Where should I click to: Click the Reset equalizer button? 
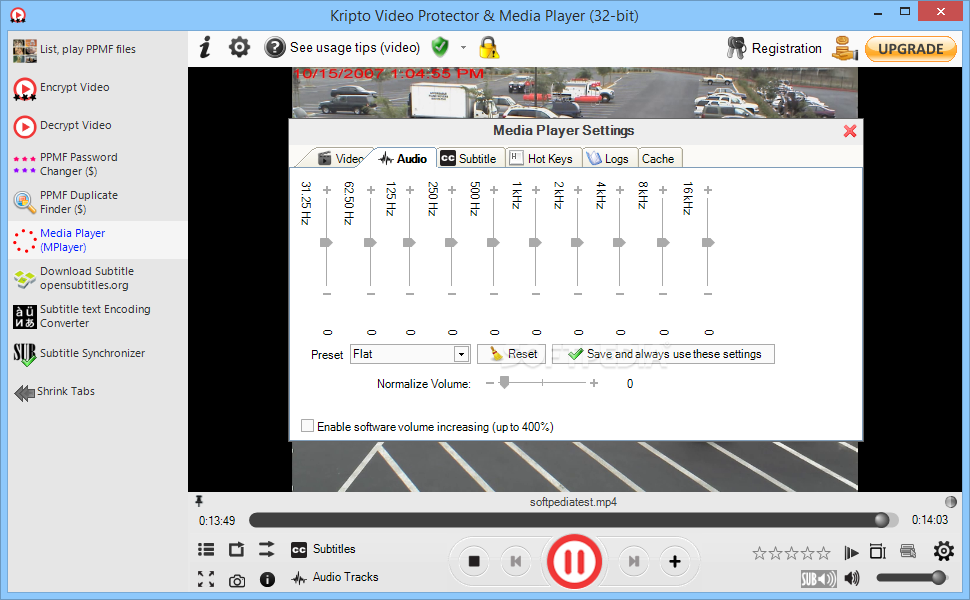[x=511, y=354]
